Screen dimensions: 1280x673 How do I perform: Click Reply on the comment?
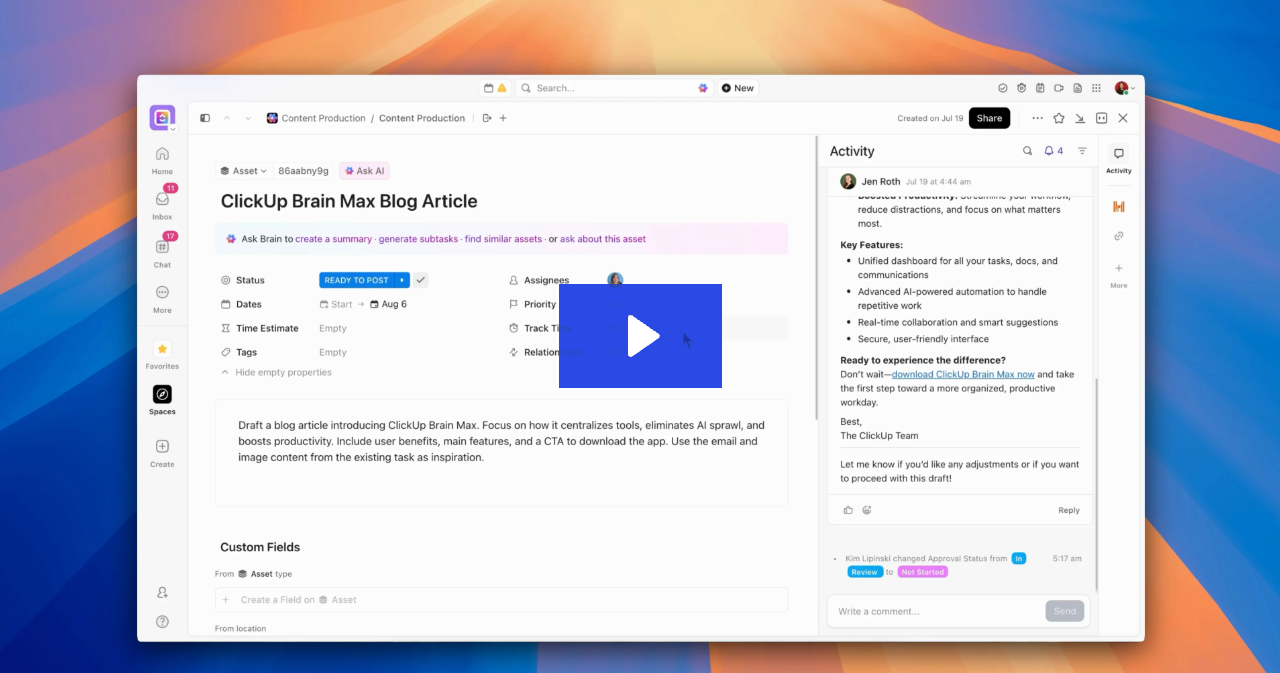tap(1069, 510)
